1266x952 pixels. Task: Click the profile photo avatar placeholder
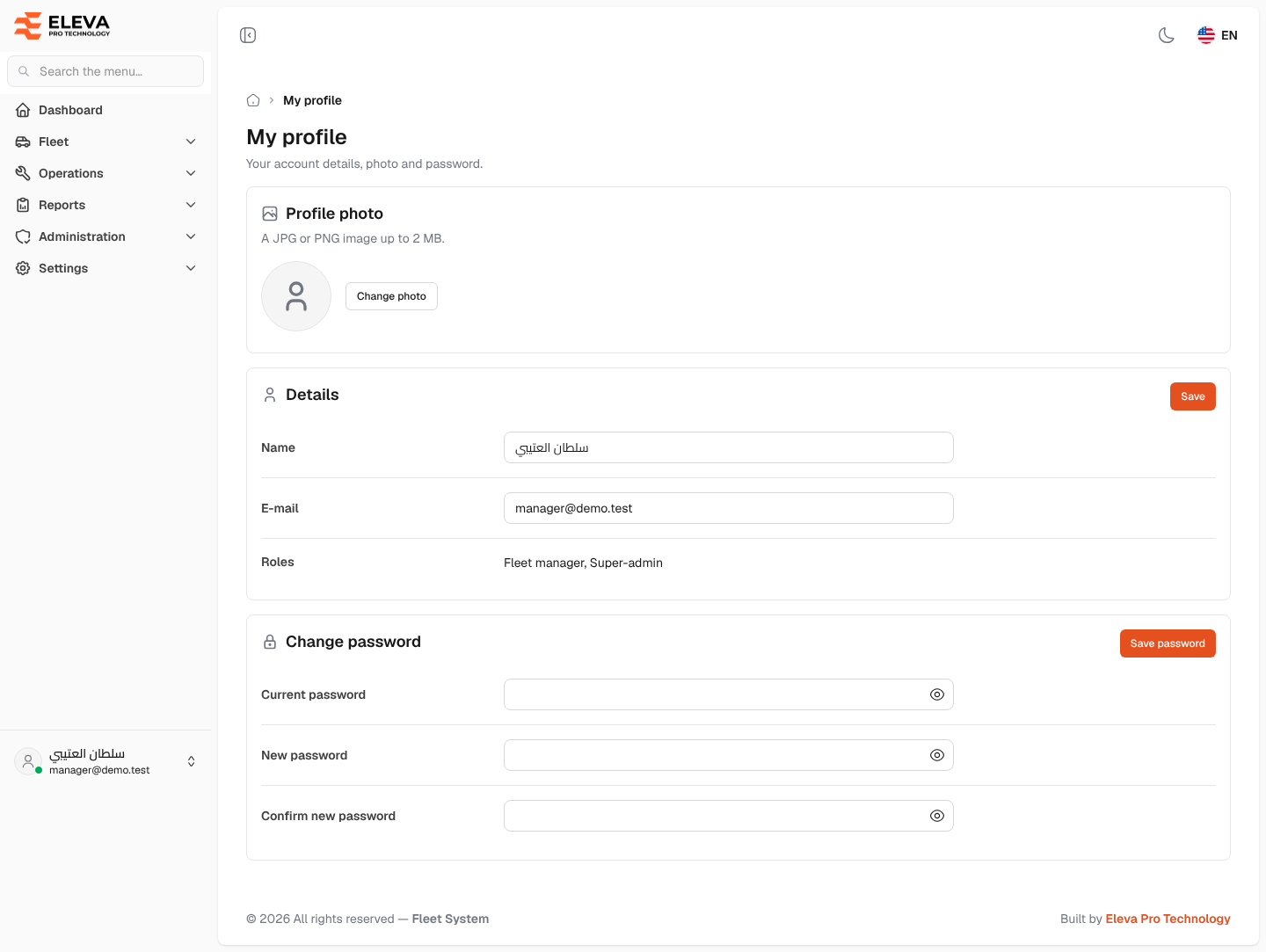[296, 296]
